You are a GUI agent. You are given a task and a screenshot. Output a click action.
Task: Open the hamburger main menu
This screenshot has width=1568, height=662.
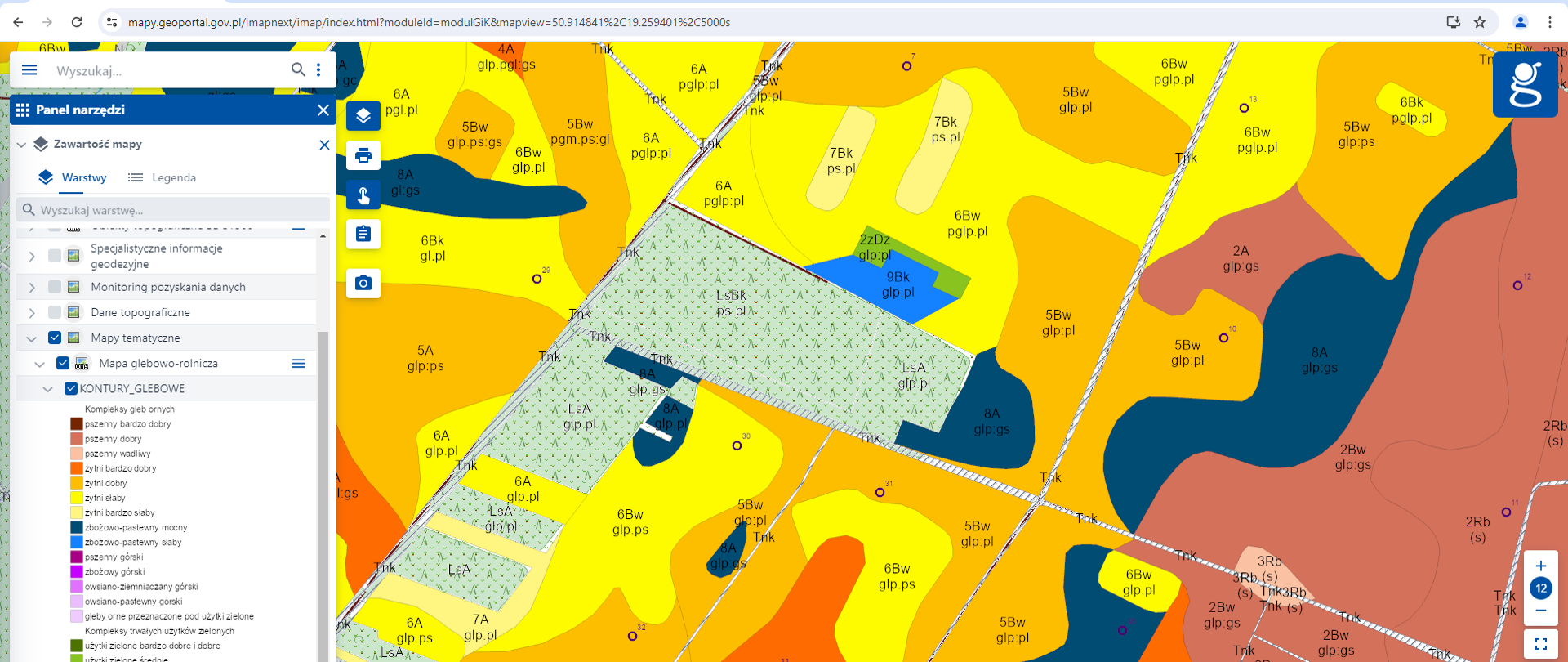29,70
